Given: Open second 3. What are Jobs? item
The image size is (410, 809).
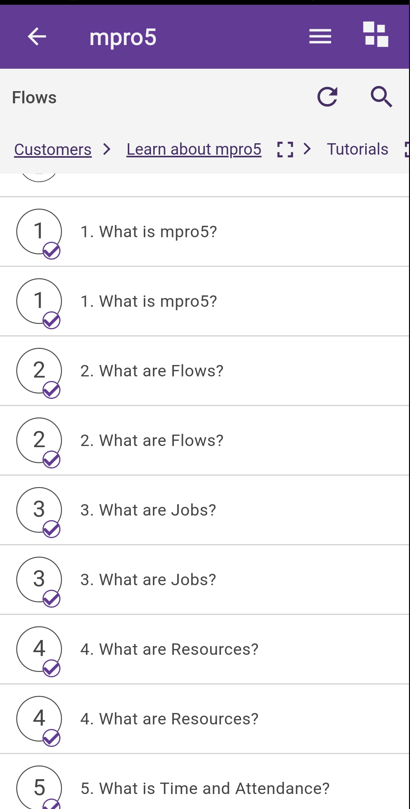Looking at the screenshot, I should (205, 579).
